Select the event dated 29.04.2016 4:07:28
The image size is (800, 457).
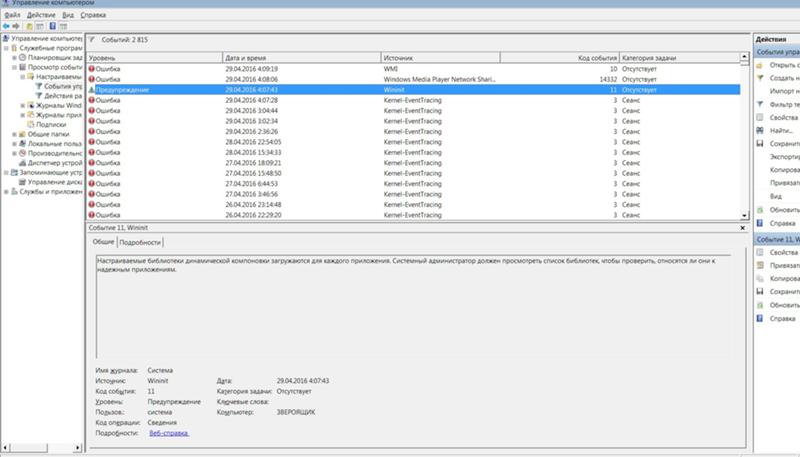pos(413,100)
